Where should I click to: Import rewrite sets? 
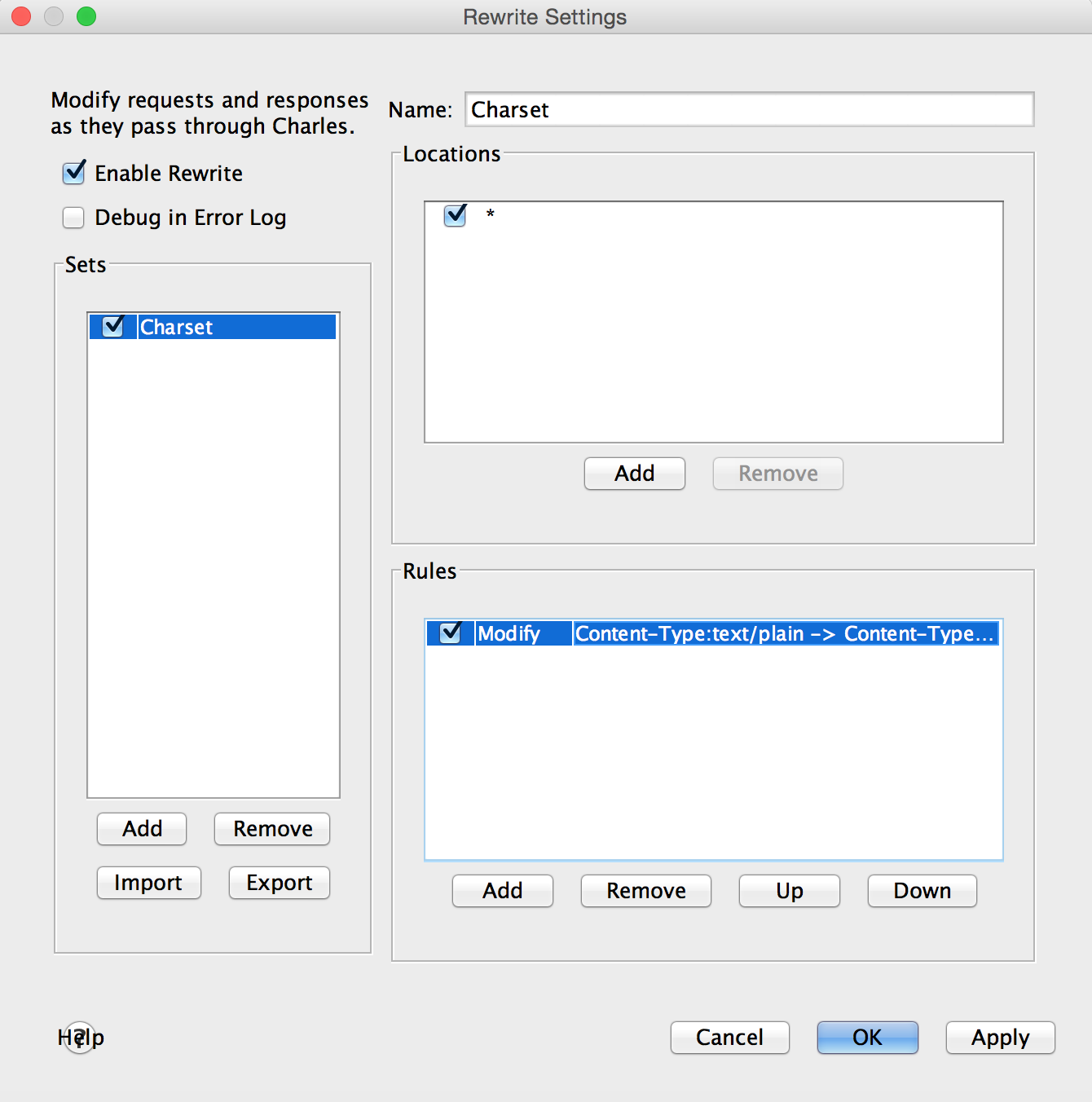[x=148, y=883]
